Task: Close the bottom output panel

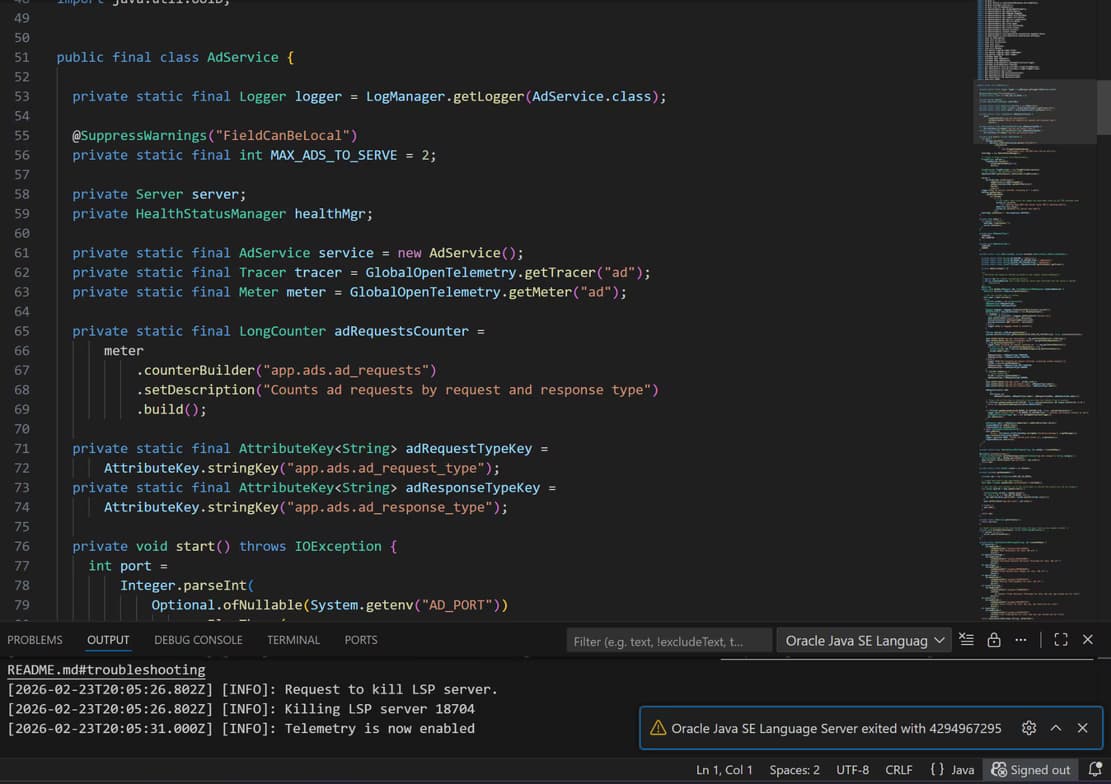Action: pos(1088,640)
